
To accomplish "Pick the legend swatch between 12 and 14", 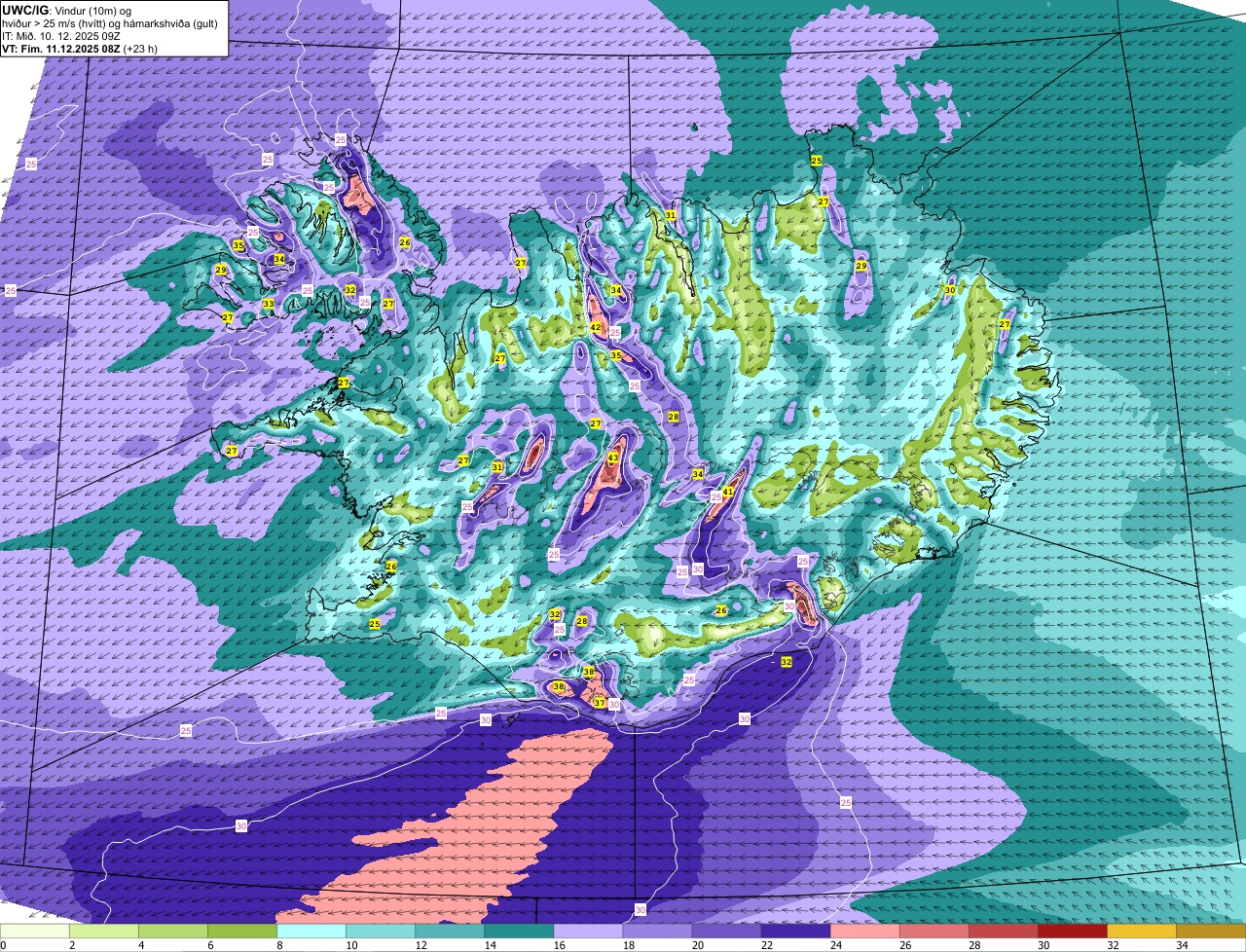I will (x=450, y=932).
